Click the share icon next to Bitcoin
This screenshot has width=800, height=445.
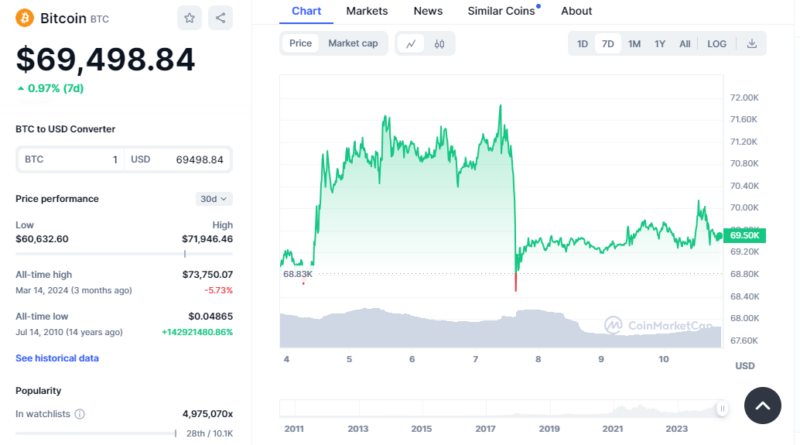[x=221, y=18]
